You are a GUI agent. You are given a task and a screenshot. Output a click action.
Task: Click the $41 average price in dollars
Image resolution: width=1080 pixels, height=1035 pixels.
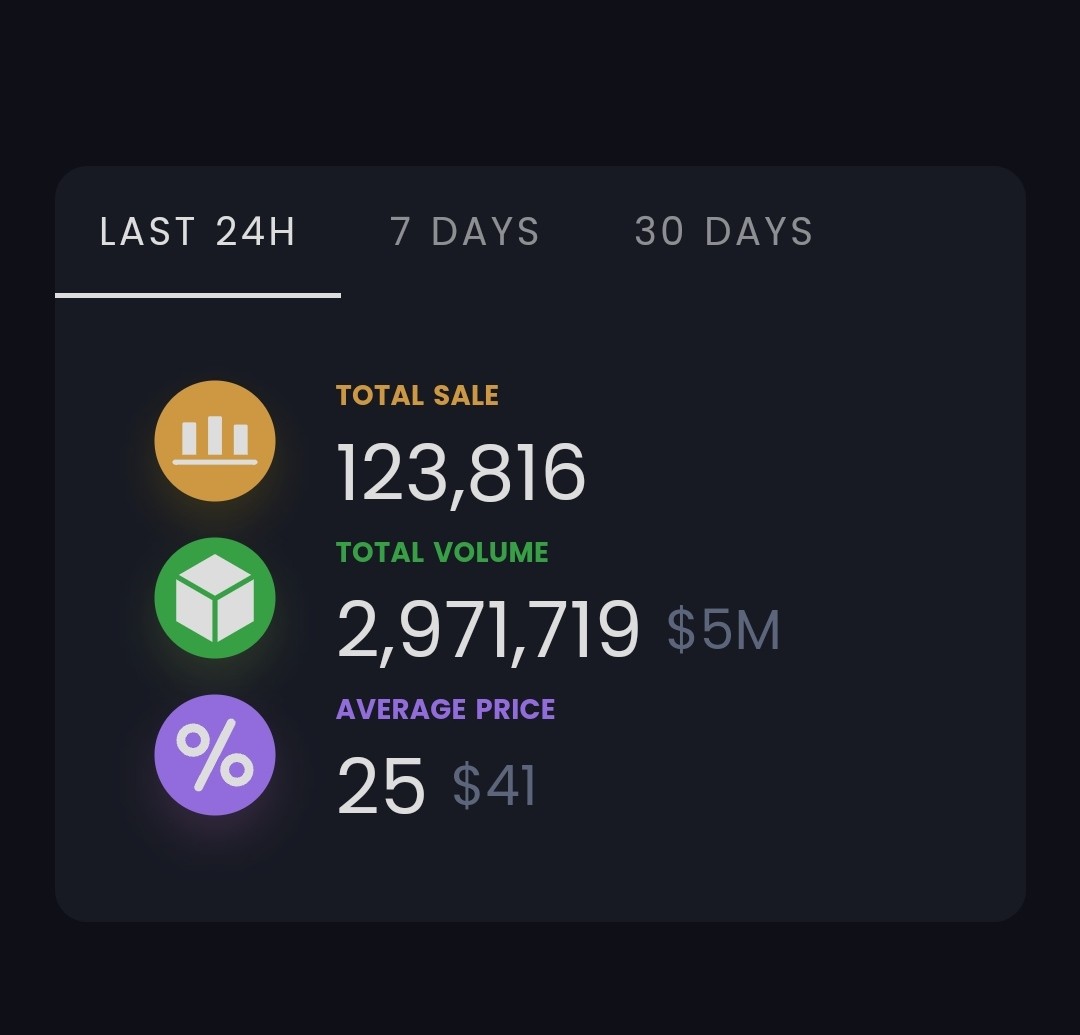click(x=494, y=785)
